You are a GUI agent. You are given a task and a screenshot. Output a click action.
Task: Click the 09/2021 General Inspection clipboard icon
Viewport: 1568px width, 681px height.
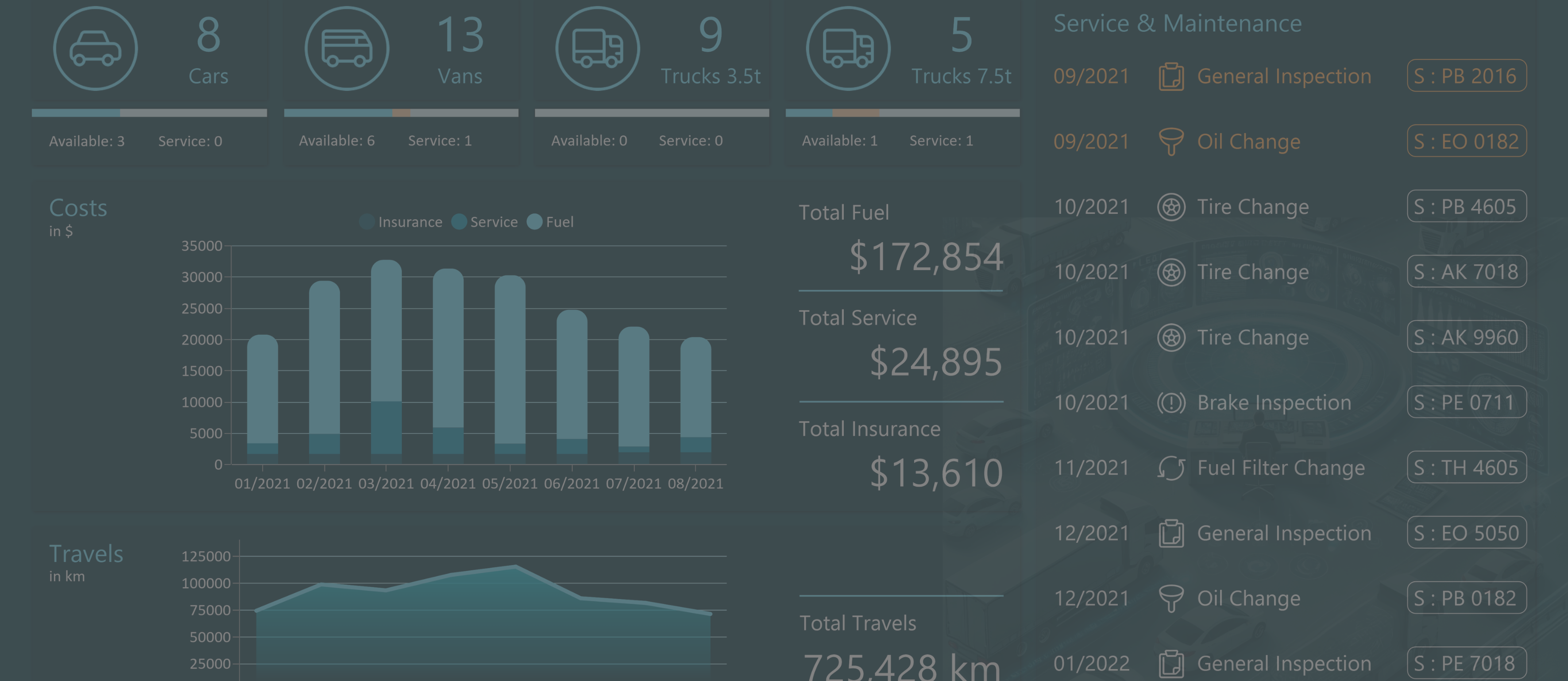(x=1170, y=77)
